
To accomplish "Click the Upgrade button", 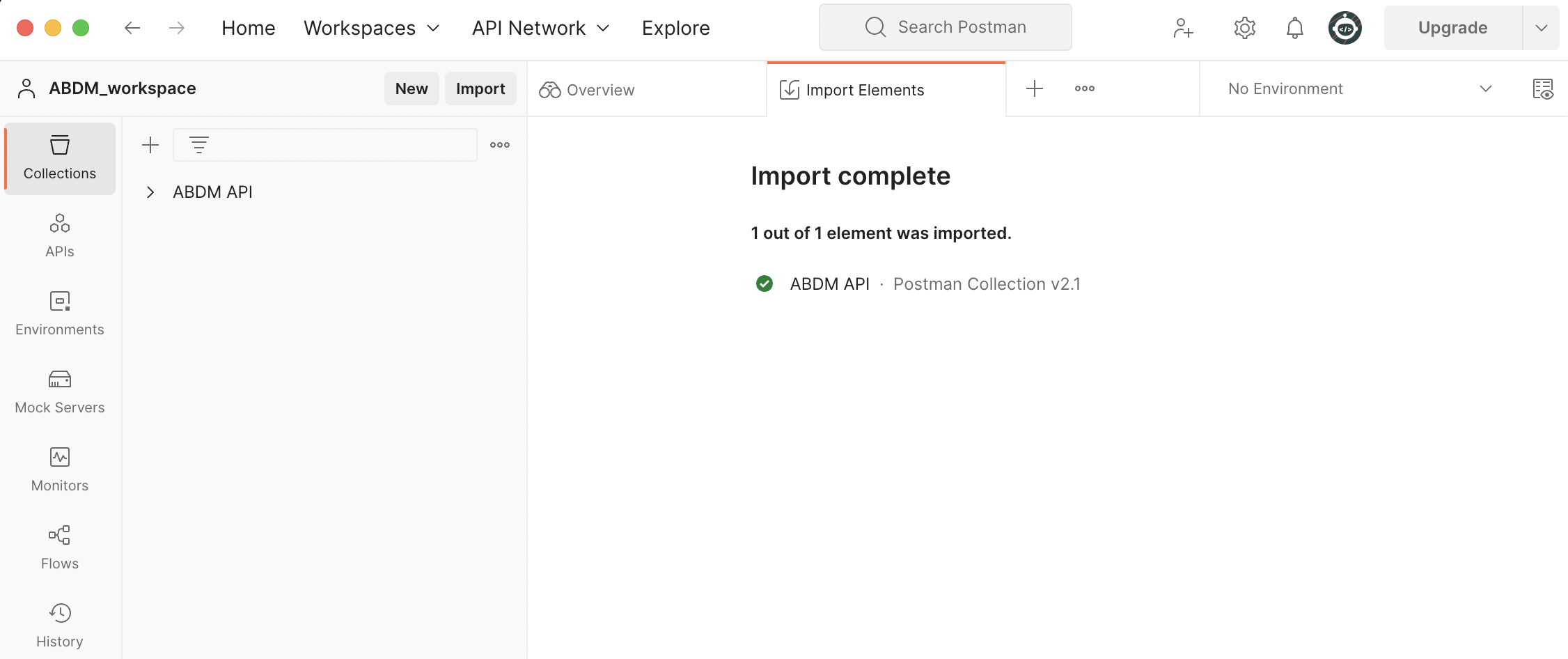I will point(1453,28).
